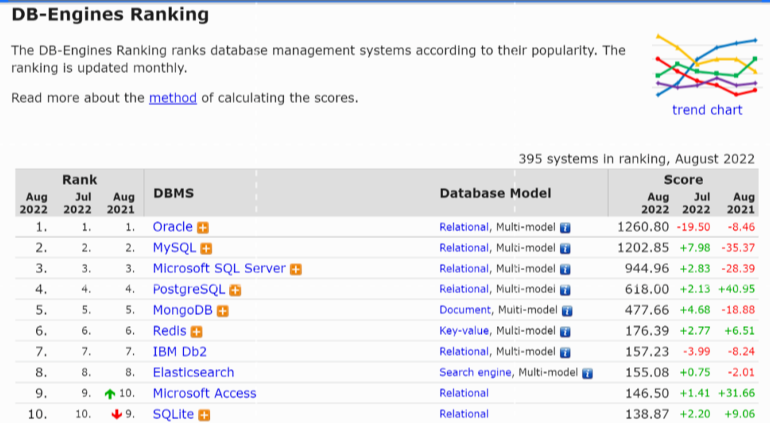Click the green up arrow for Microsoft Access
Screen dimensions: 770x423
tap(110, 394)
